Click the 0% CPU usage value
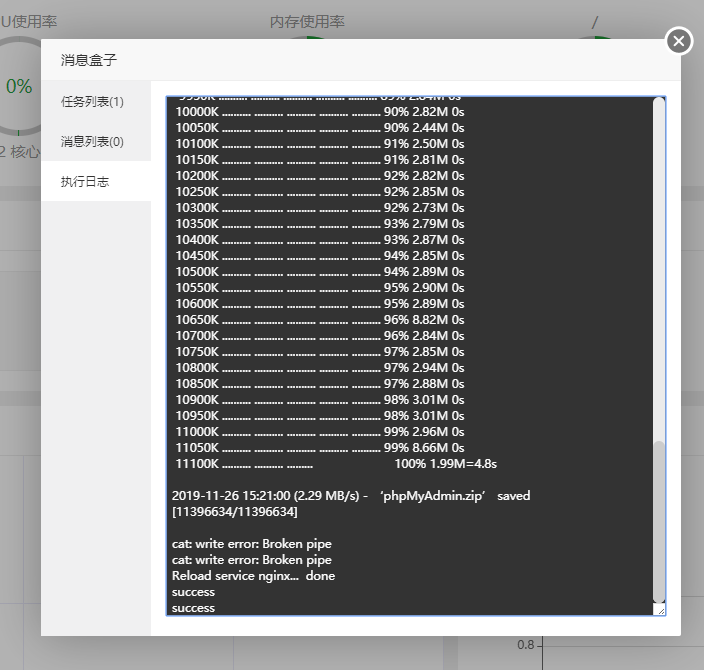 tap(19, 86)
